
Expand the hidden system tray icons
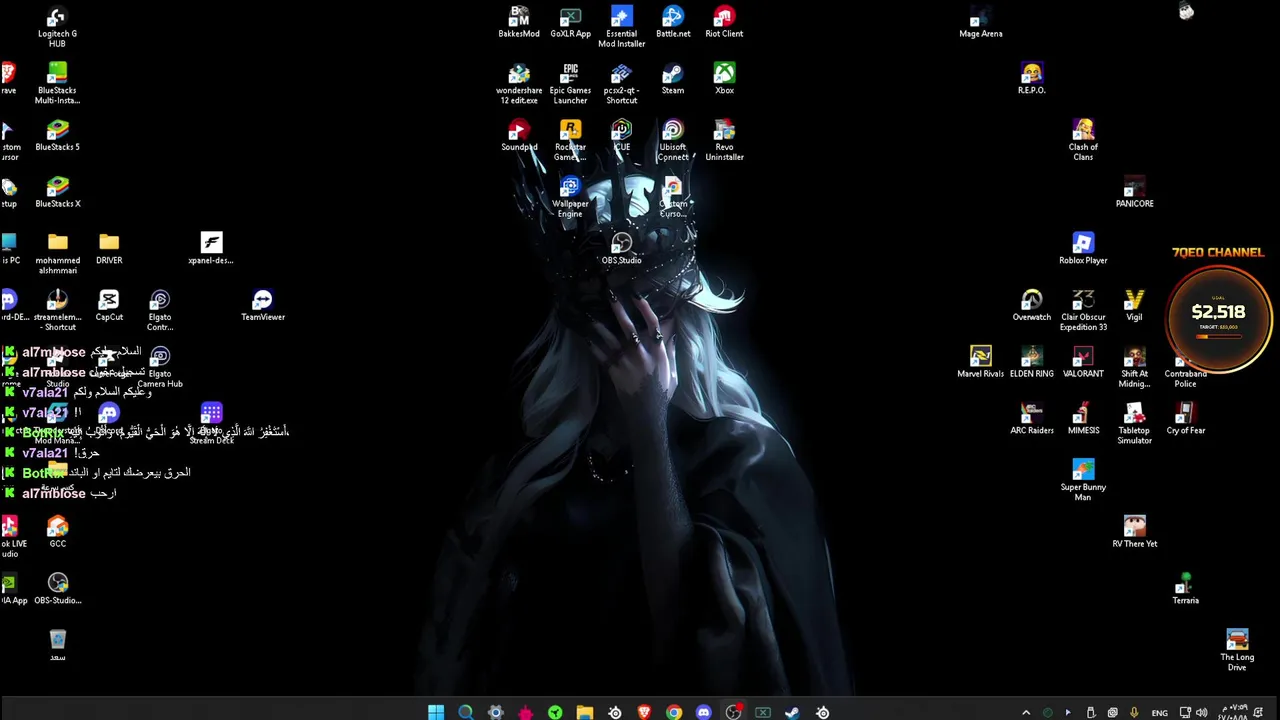coord(1026,712)
